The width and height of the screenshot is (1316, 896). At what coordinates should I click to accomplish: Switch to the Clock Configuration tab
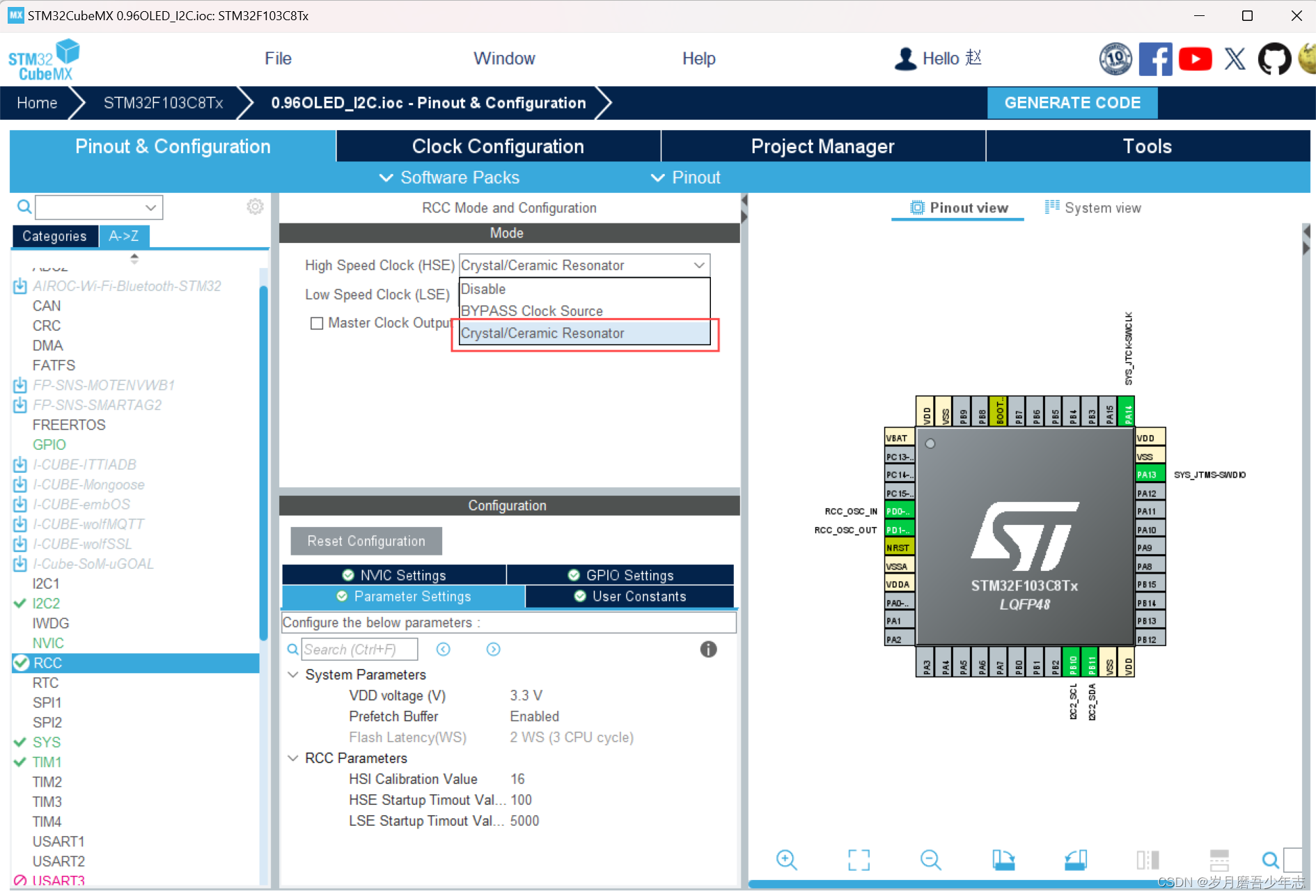click(x=498, y=146)
